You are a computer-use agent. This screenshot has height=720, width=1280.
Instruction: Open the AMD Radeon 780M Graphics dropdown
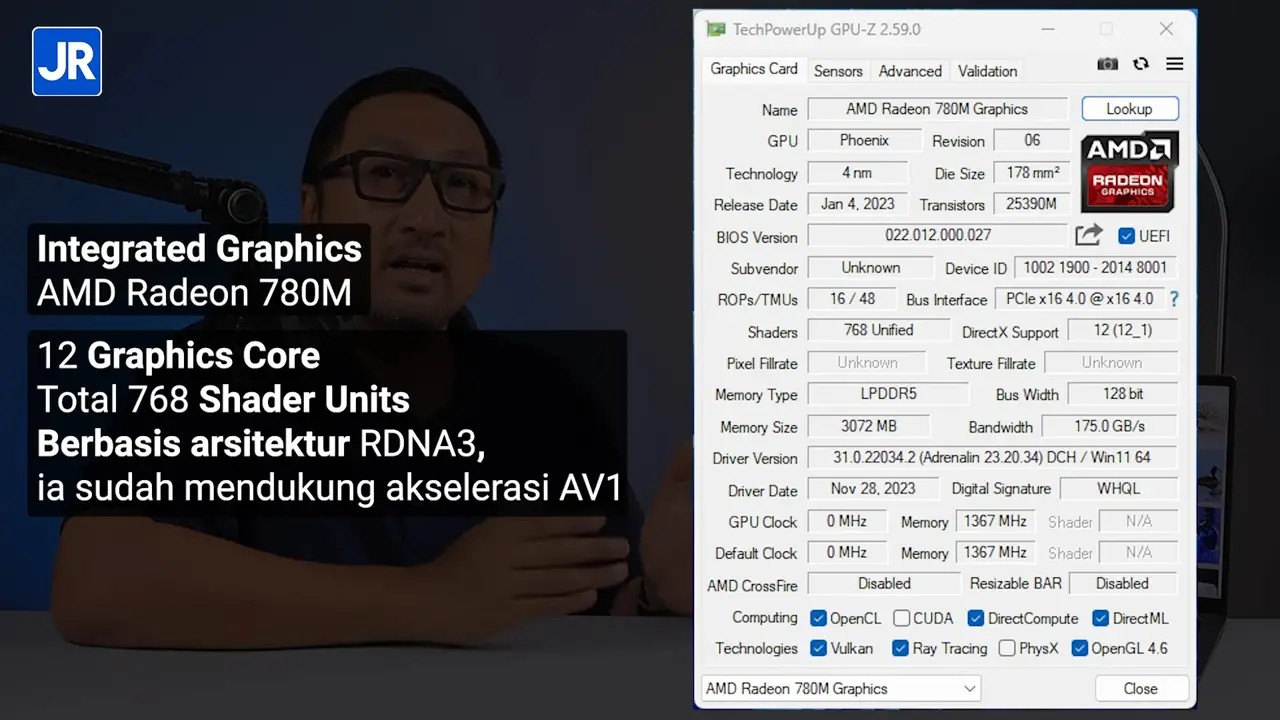click(841, 688)
